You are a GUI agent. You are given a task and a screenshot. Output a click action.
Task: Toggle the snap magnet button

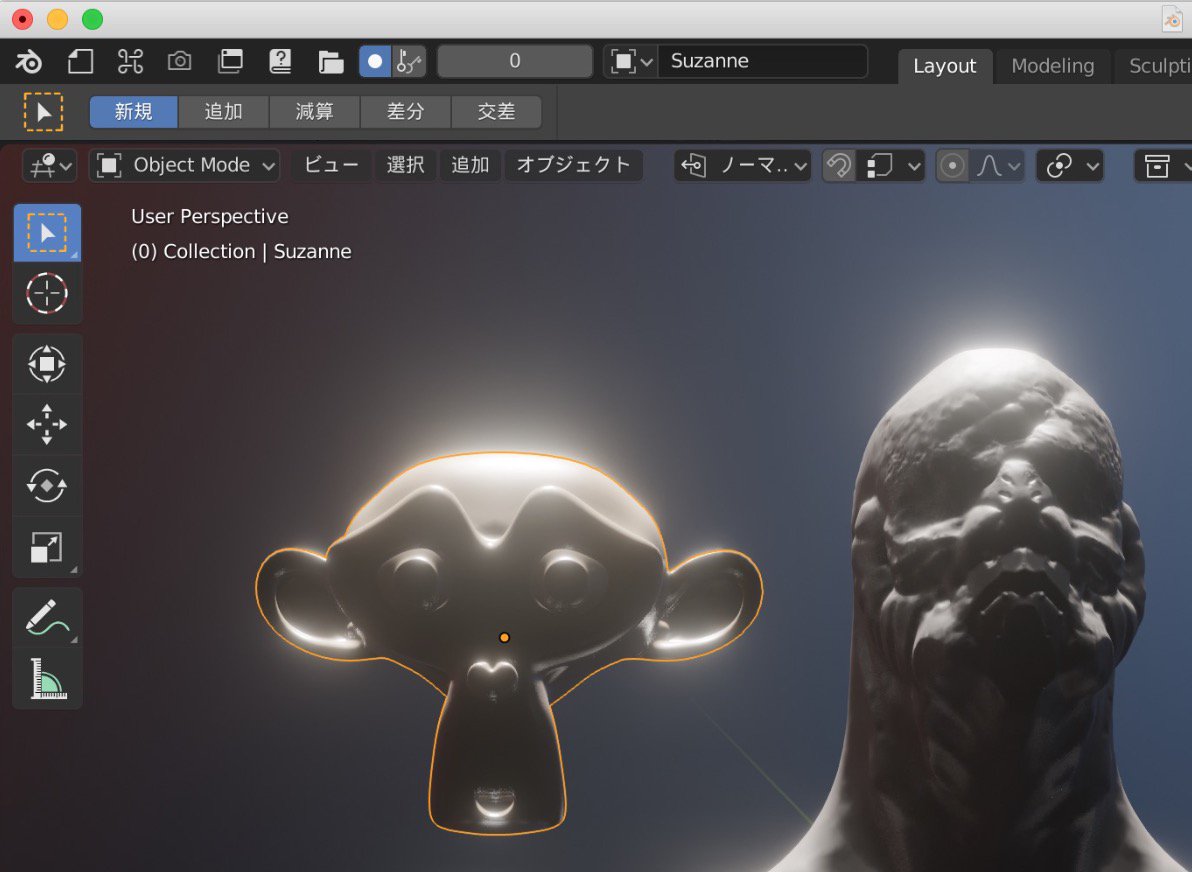839,165
